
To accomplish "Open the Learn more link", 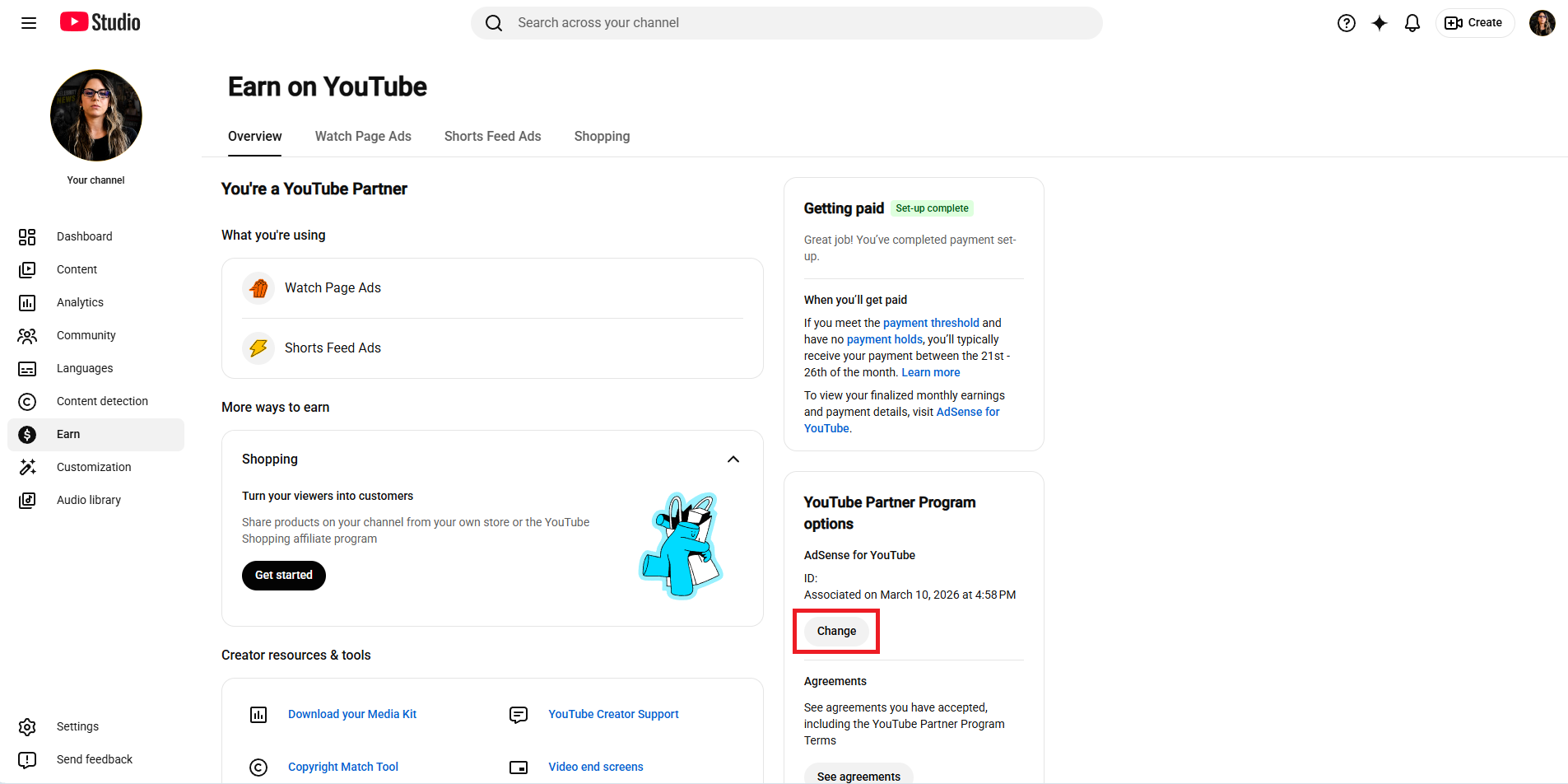I will pos(931,373).
